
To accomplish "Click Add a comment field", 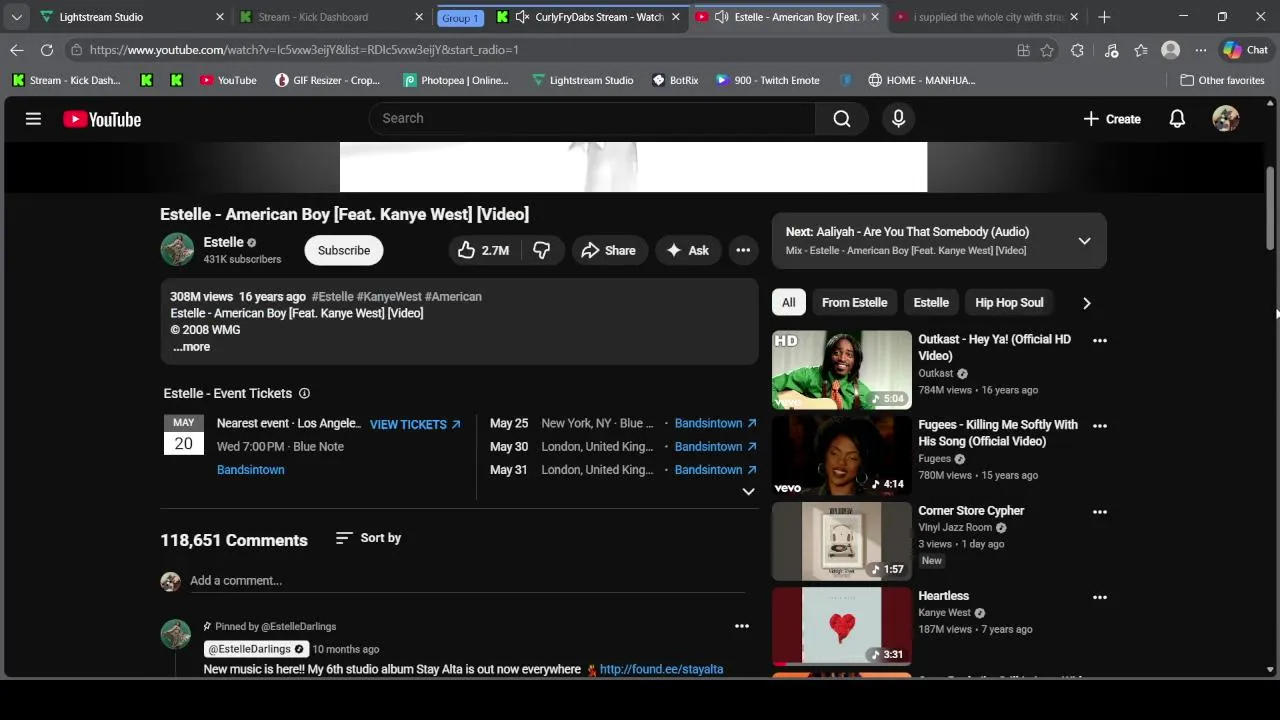I will click(x=468, y=581).
